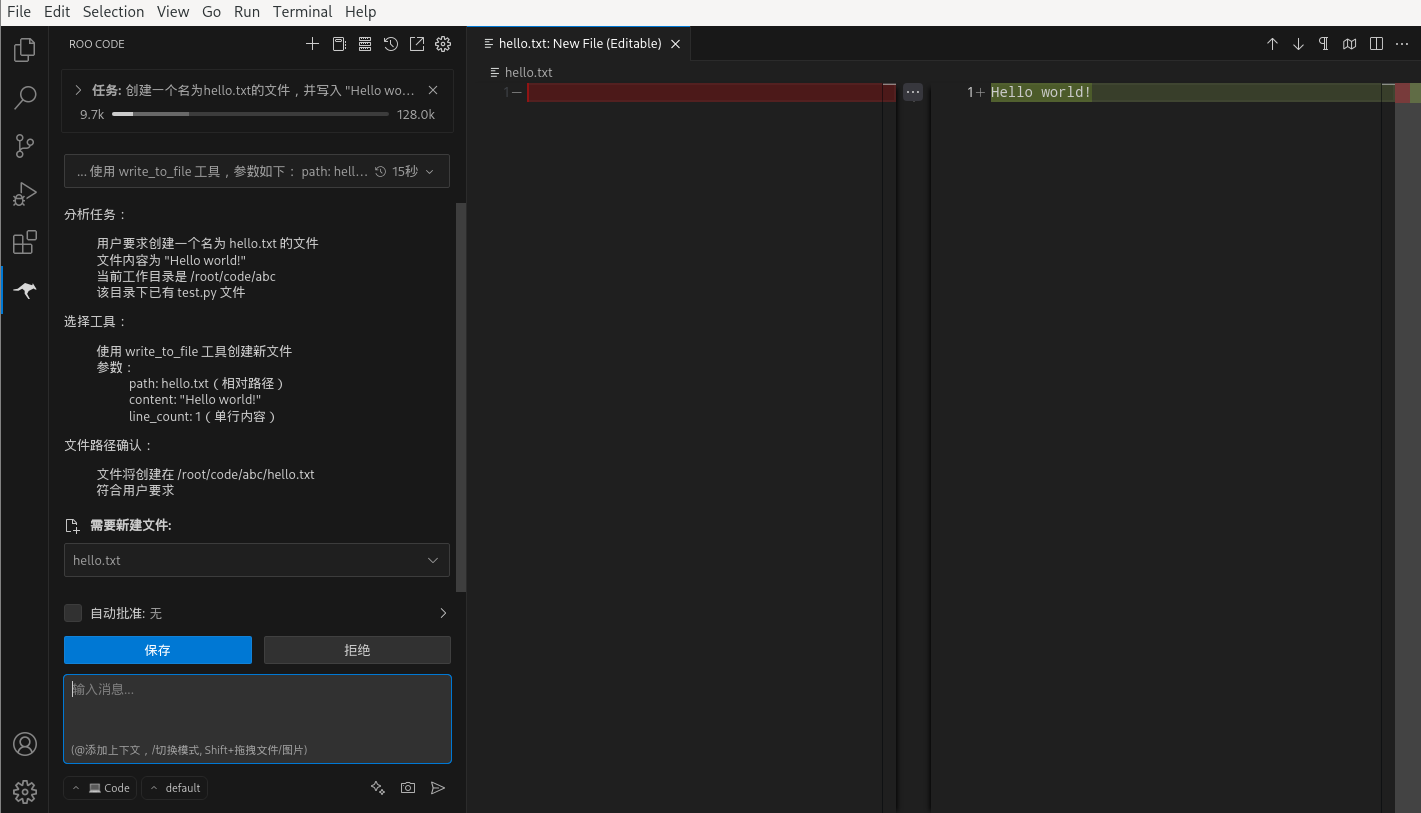The image size is (1421, 813).
Task: Close the hello.txt diff editor tab
Action: (676, 44)
